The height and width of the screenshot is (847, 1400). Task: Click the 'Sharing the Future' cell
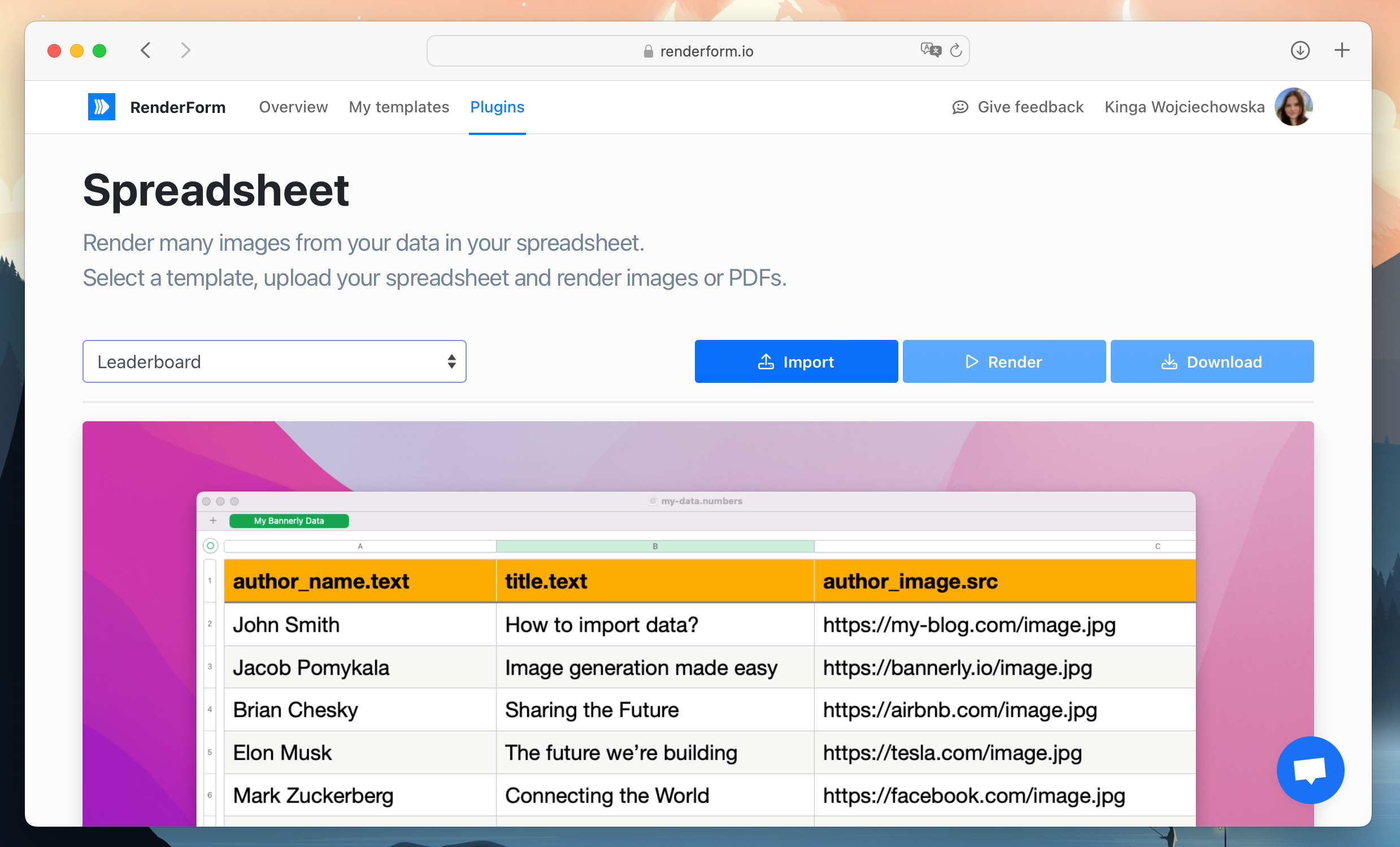(655, 710)
